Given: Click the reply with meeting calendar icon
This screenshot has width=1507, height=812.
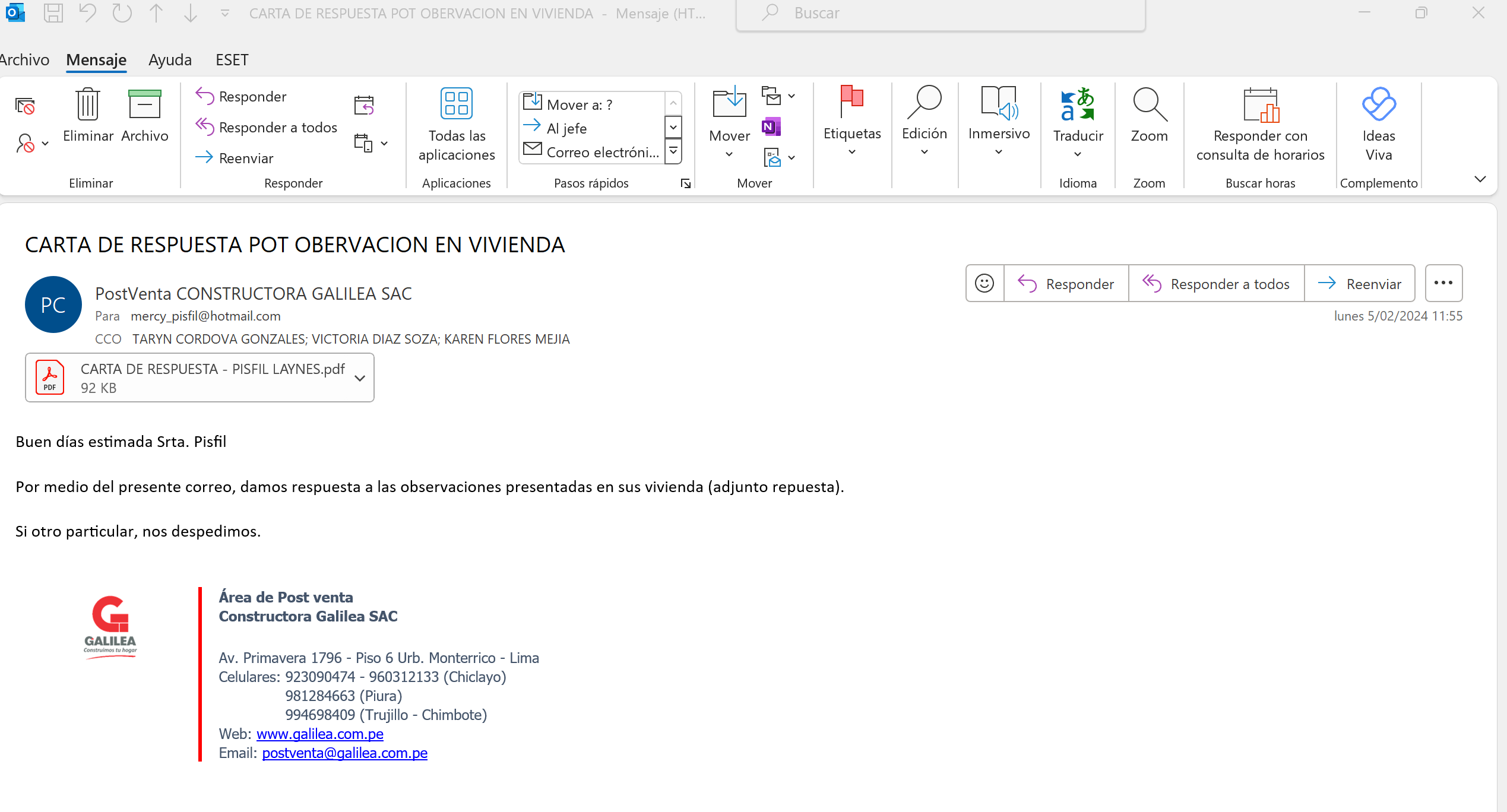Looking at the screenshot, I should (364, 106).
